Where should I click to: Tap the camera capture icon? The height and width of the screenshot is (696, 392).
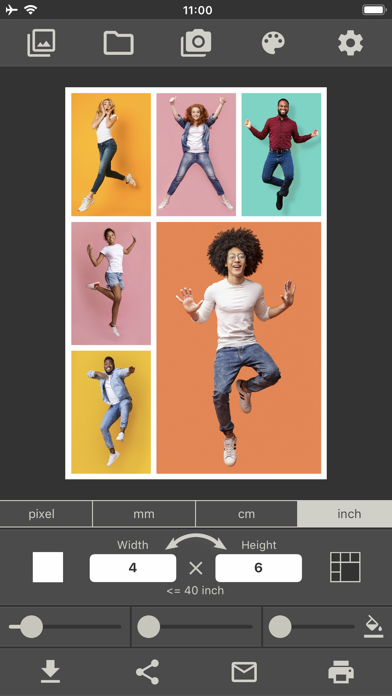tap(196, 43)
